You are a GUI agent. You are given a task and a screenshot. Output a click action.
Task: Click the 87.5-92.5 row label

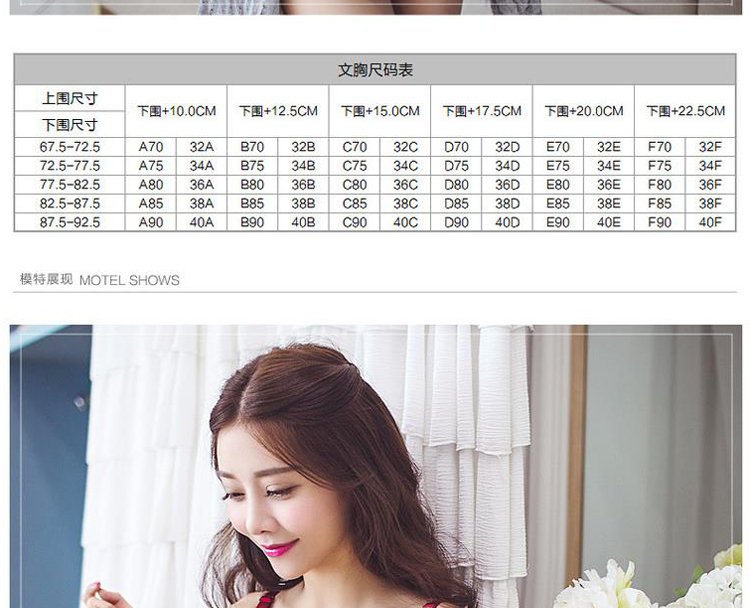(70, 222)
